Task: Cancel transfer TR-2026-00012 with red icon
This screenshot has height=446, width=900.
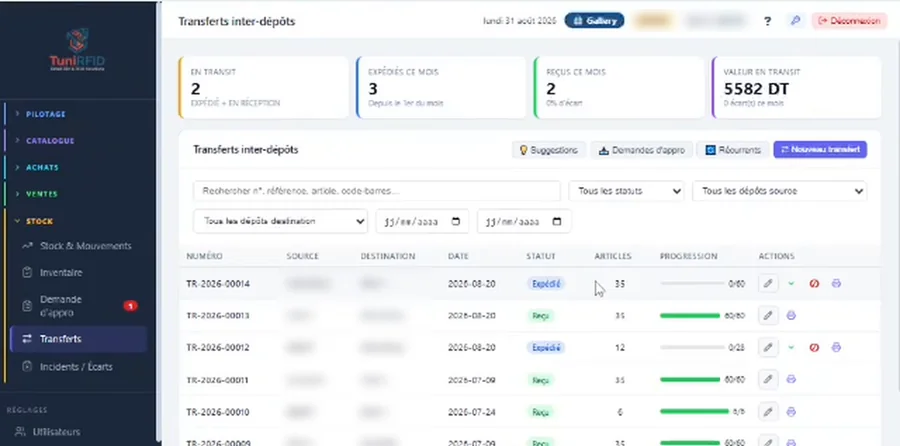Action: (x=814, y=348)
